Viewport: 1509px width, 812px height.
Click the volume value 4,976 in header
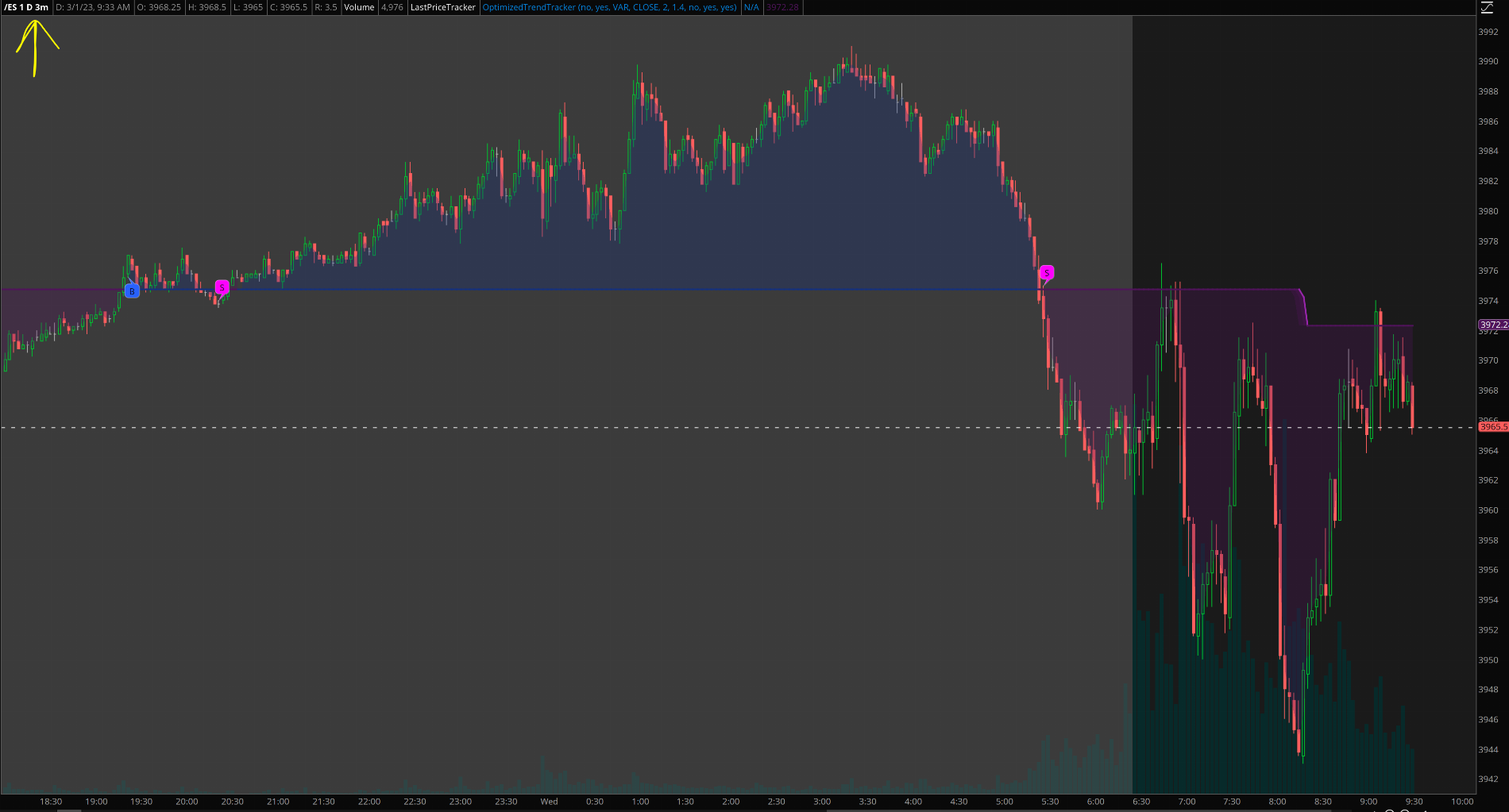click(x=392, y=7)
